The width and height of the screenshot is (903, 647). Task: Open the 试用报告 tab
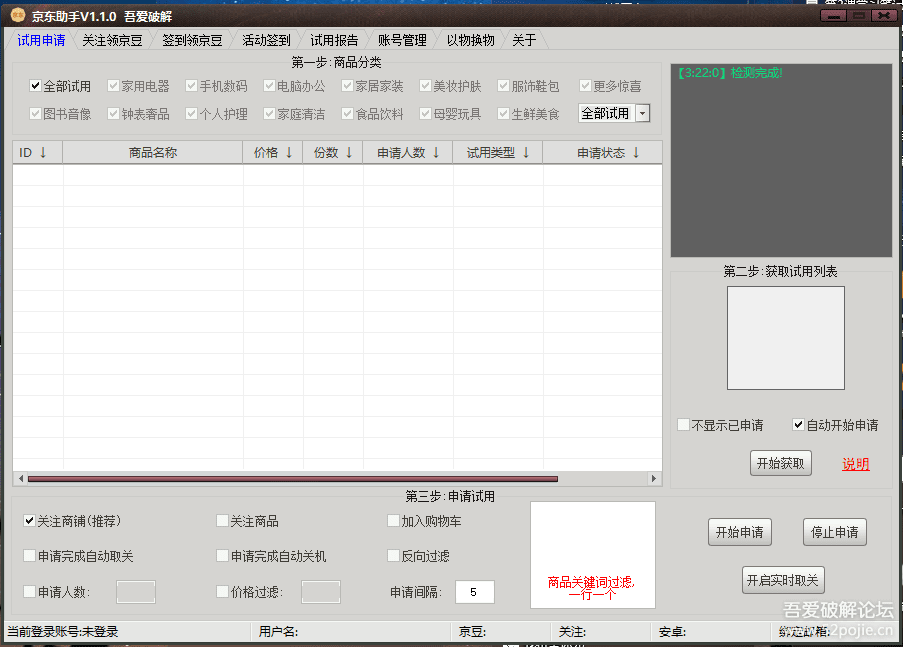[x=334, y=40]
